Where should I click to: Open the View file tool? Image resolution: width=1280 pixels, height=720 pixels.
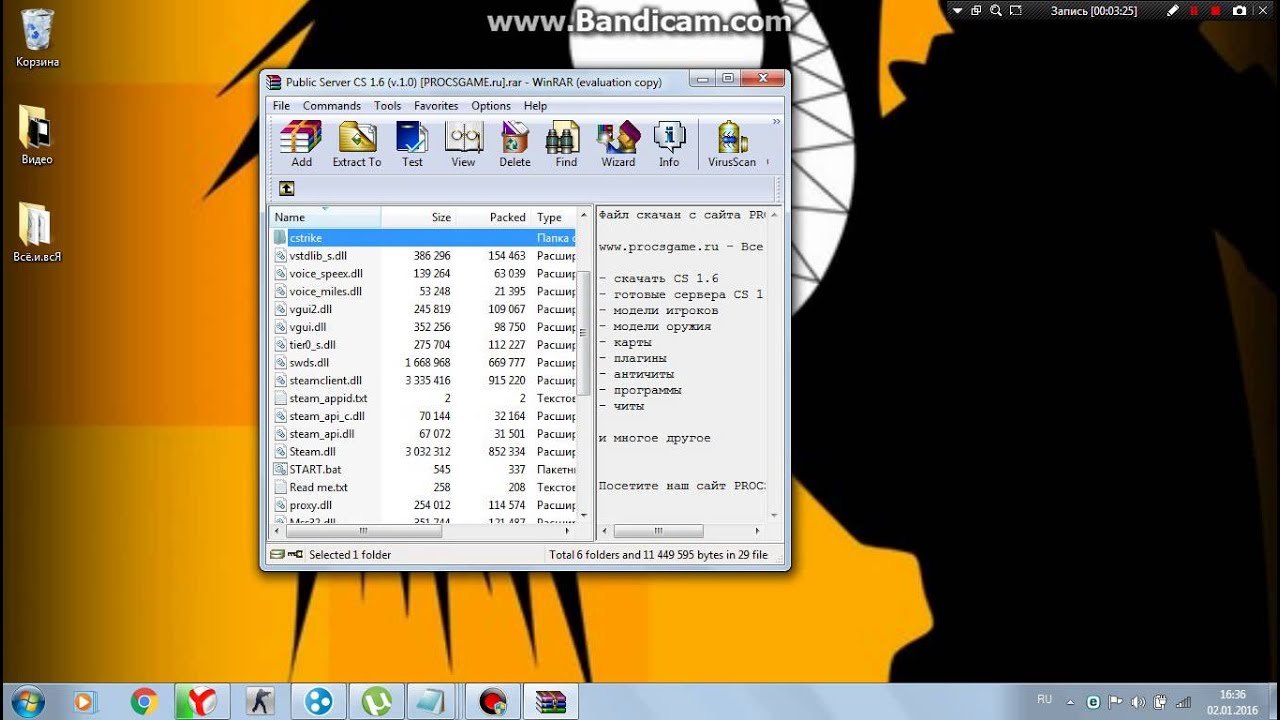click(463, 144)
